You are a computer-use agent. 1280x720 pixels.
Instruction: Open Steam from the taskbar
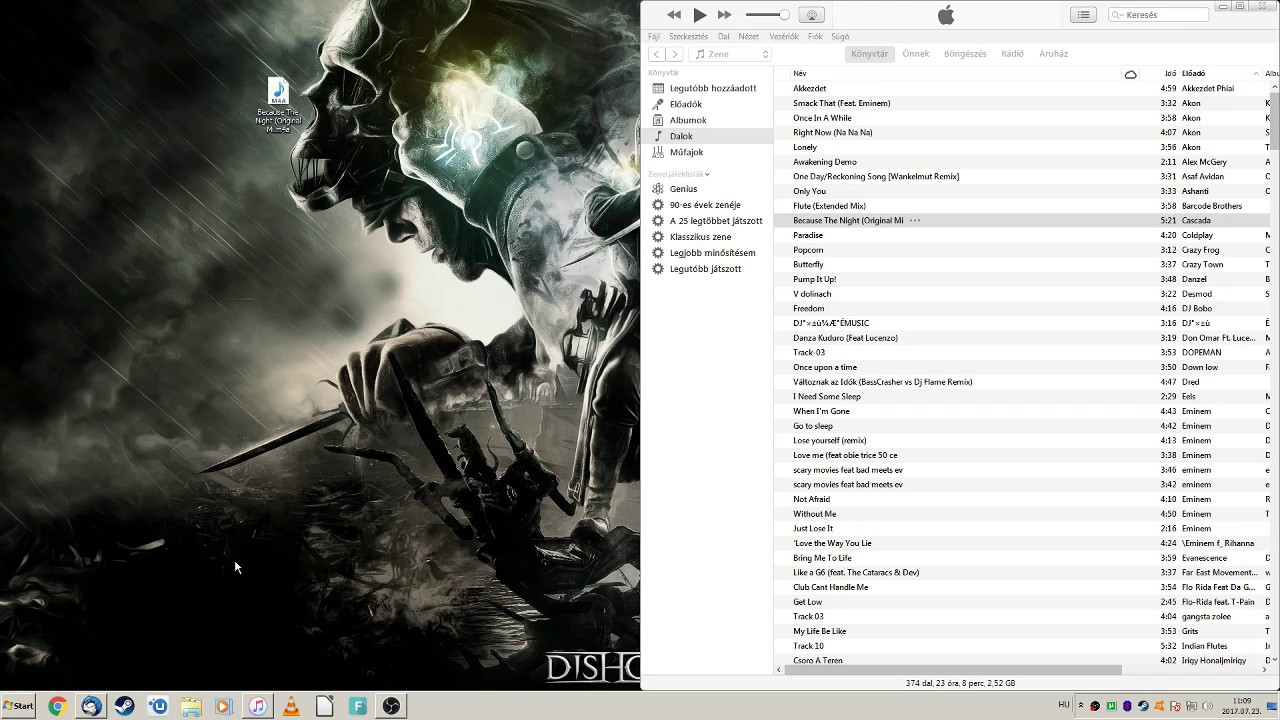pos(125,706)
